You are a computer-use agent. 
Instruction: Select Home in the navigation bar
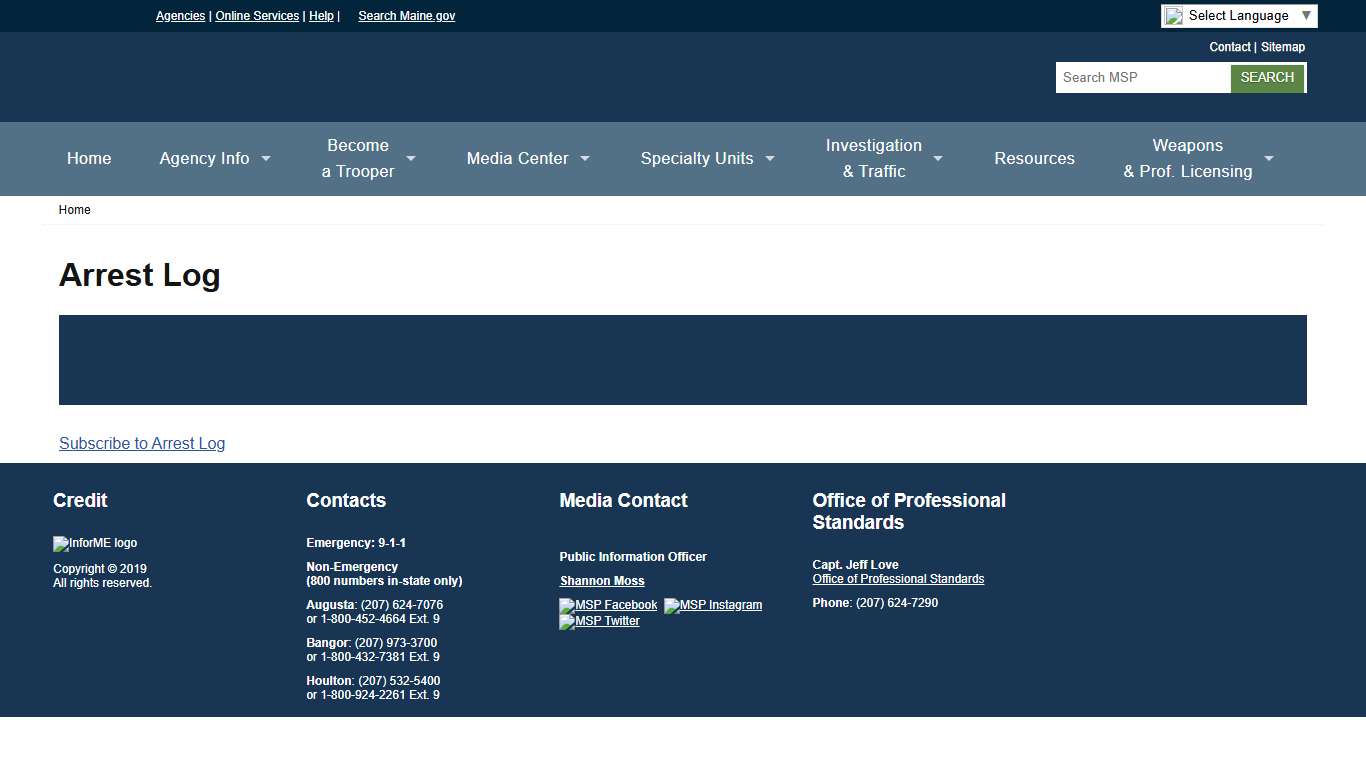(89, 158)
